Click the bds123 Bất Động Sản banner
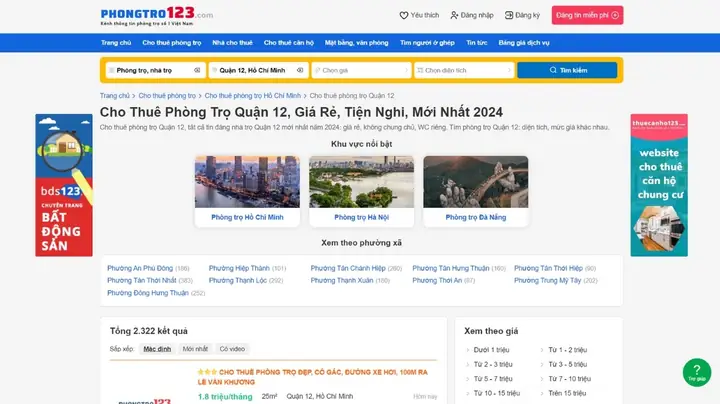This screenshot has width=720, height=404. (64, 185)
